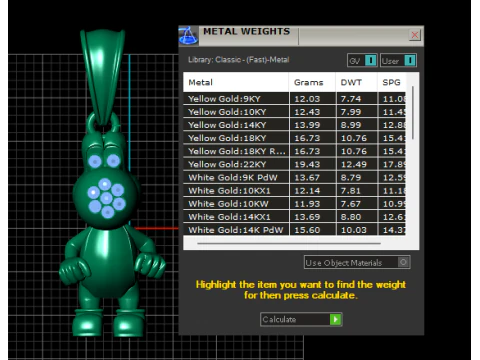Image resolution: width=480 pixels, height=360 pixels.
Task: Select the White Gold:14K PdW row
Action: 294,230
